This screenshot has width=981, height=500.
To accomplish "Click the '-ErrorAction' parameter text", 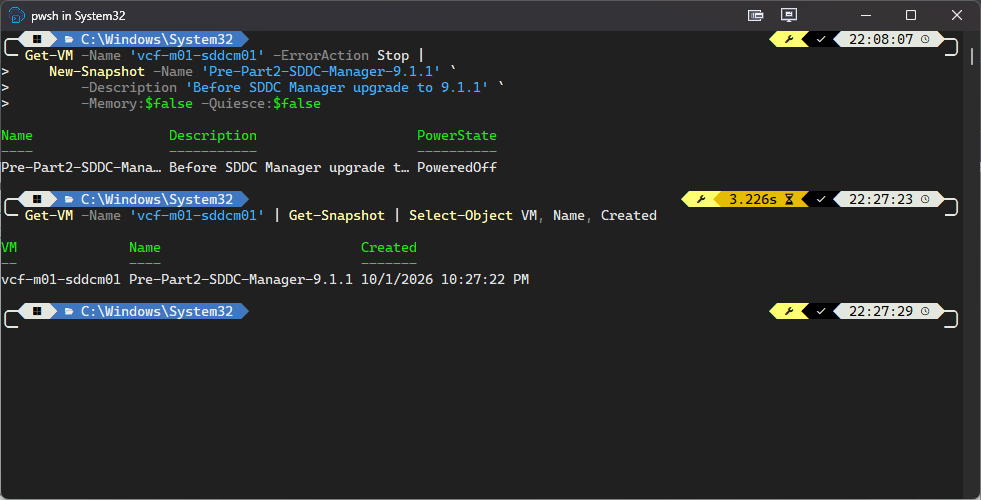I will pyautogui.click(x=321, y=56).
